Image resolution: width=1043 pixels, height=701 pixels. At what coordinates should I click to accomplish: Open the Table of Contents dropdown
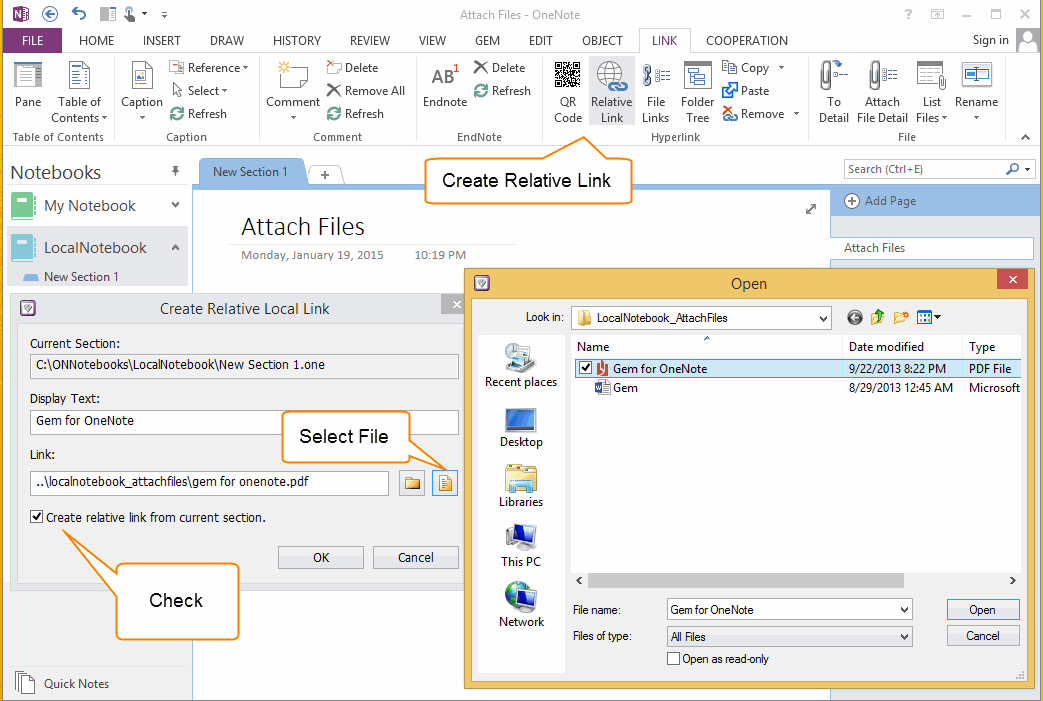[x=79, y=92]
